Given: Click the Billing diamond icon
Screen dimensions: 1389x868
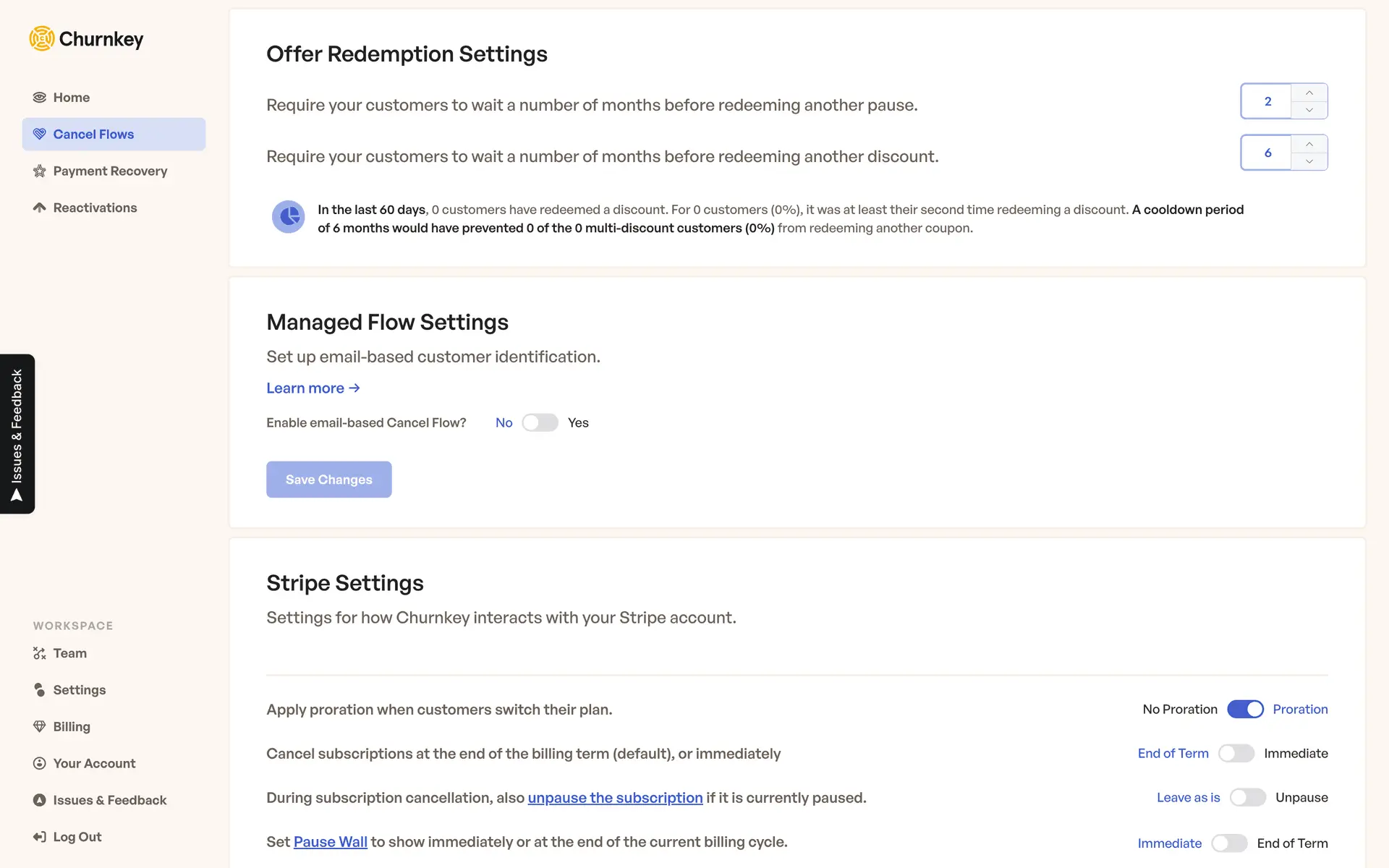Looking at the screenshot, I should pos(39,726).
